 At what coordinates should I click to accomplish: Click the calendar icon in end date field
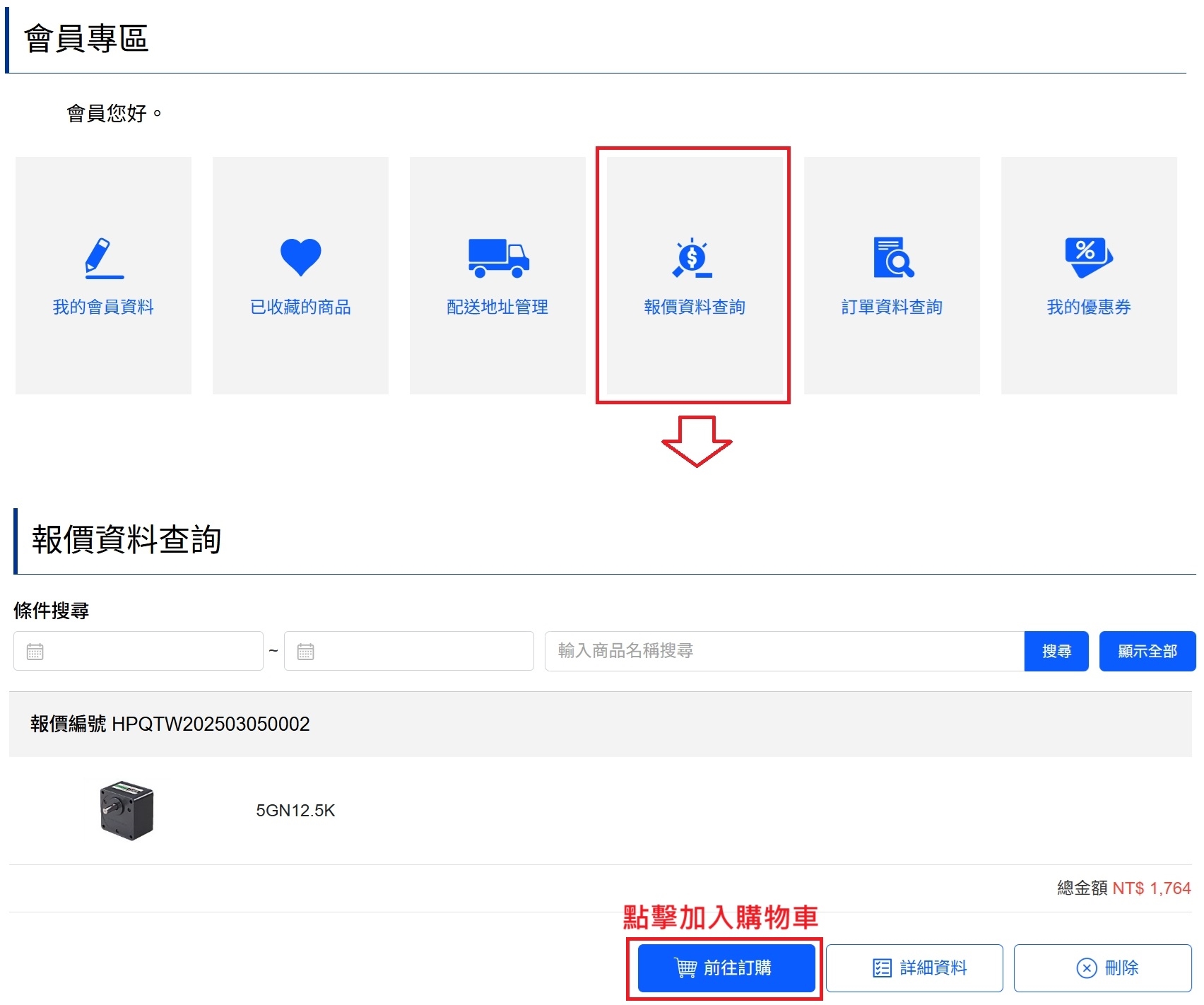tap(305, 651)
